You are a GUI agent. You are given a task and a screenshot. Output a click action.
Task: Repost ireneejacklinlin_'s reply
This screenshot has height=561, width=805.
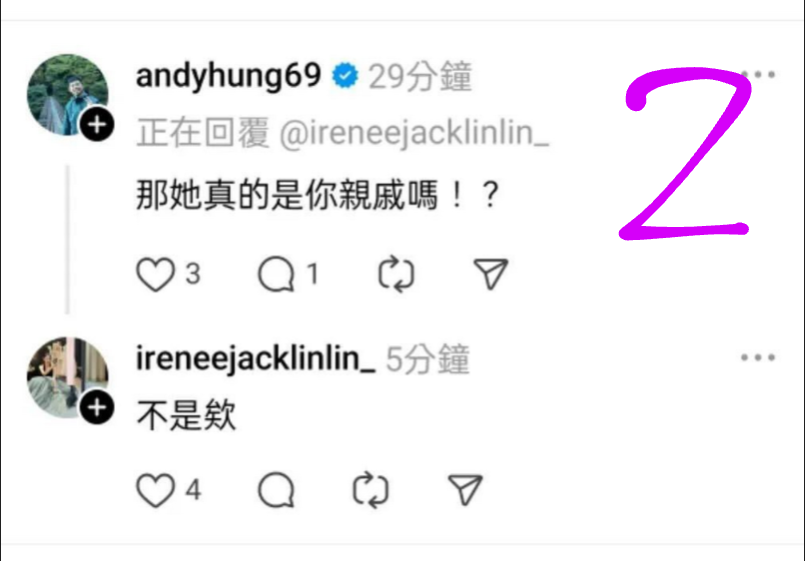pyautogui.click(x=371, y=490)
